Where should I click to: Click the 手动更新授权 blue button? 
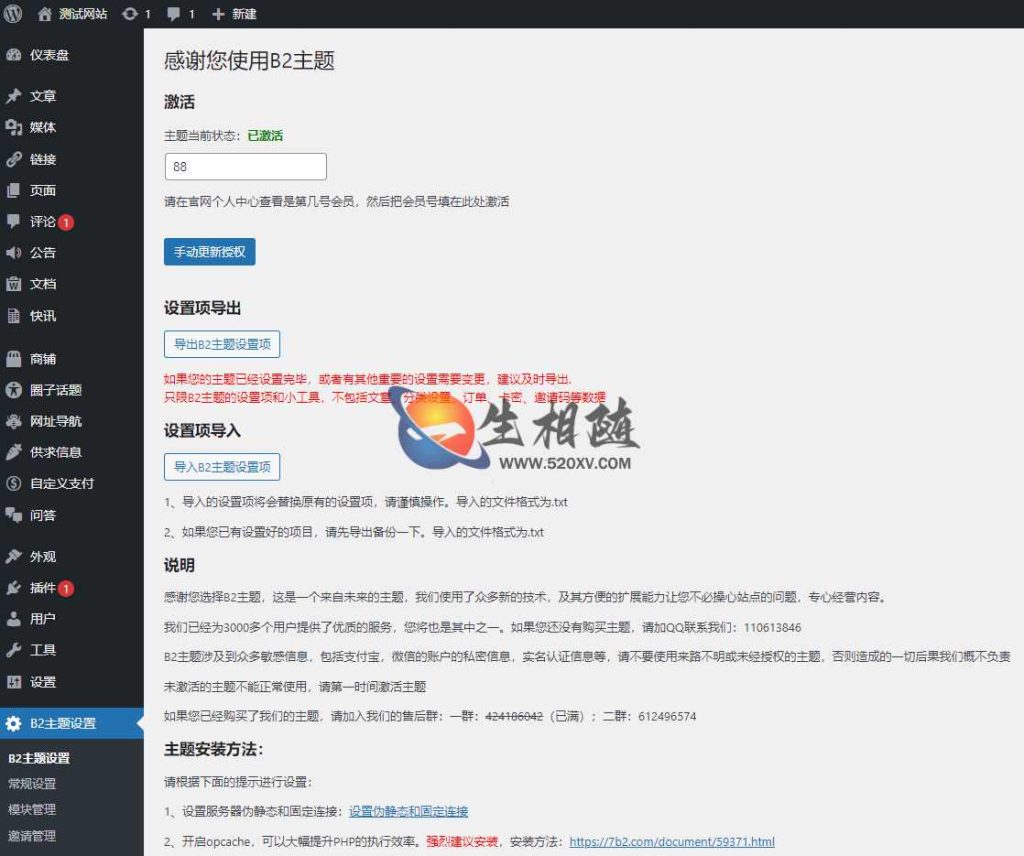point(209,253)
